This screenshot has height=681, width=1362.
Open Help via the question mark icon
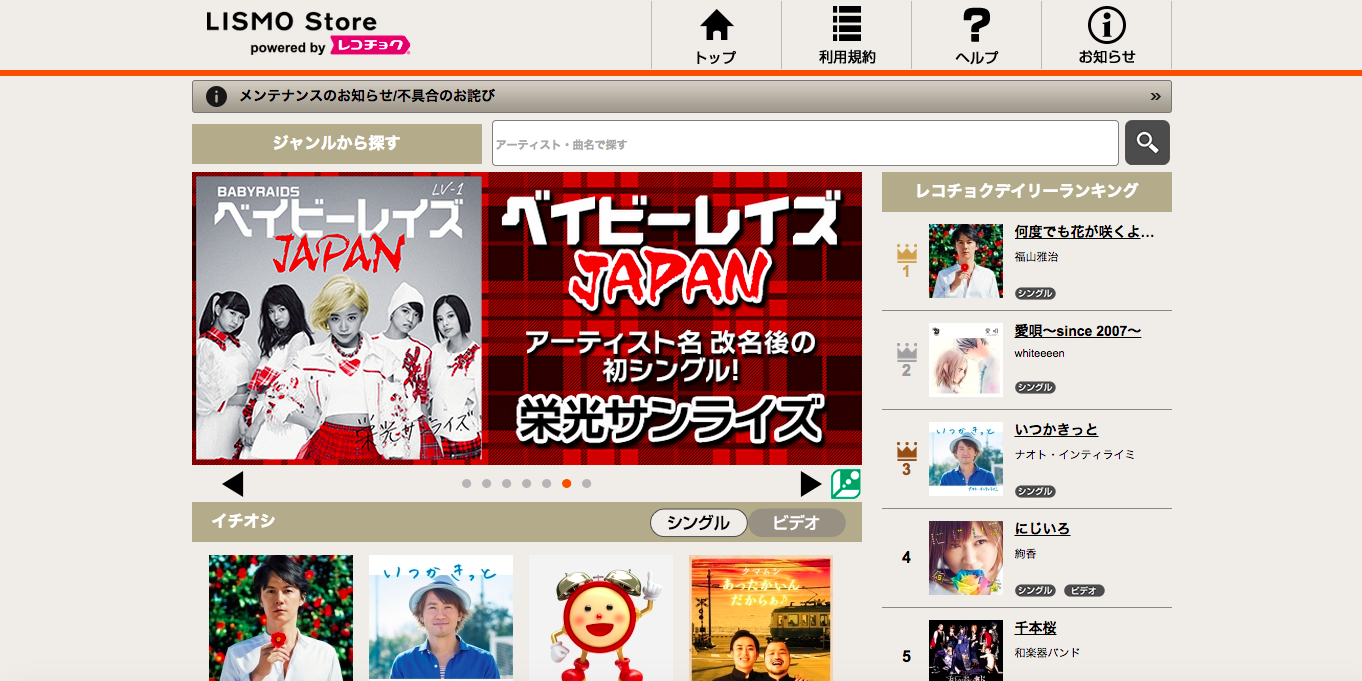coord(976,26)
